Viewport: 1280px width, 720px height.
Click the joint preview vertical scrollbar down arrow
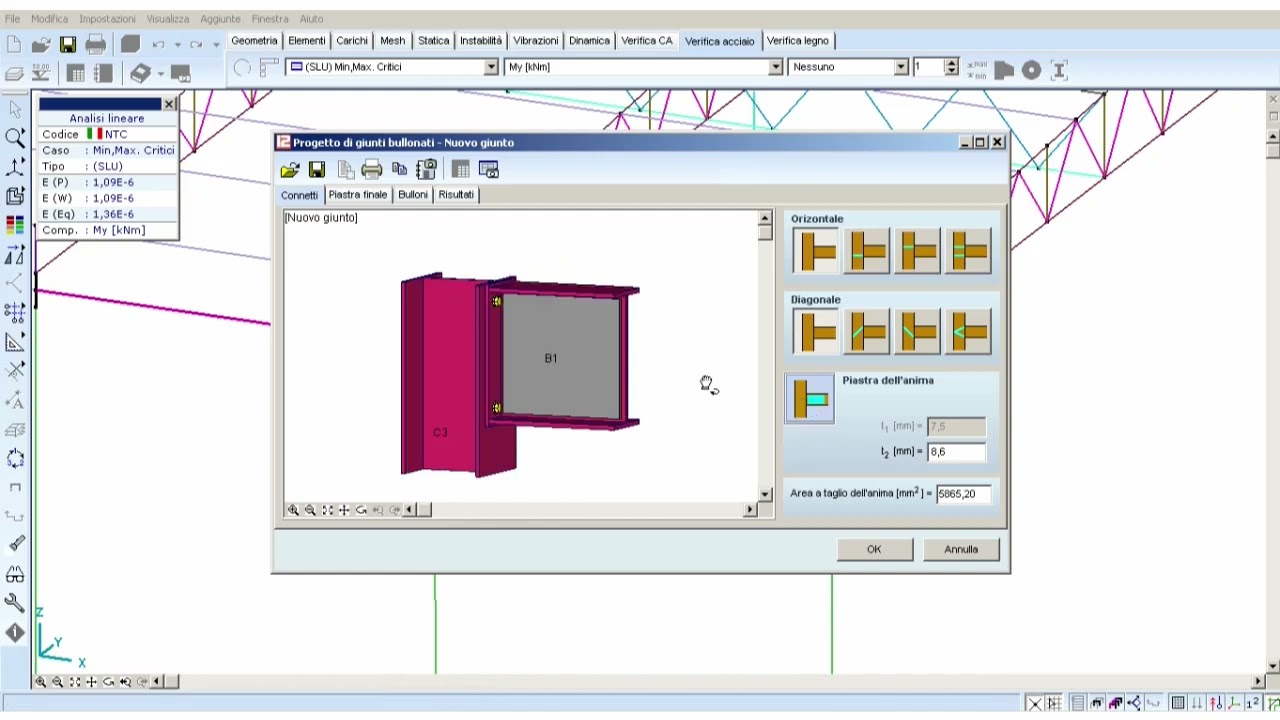765,494
